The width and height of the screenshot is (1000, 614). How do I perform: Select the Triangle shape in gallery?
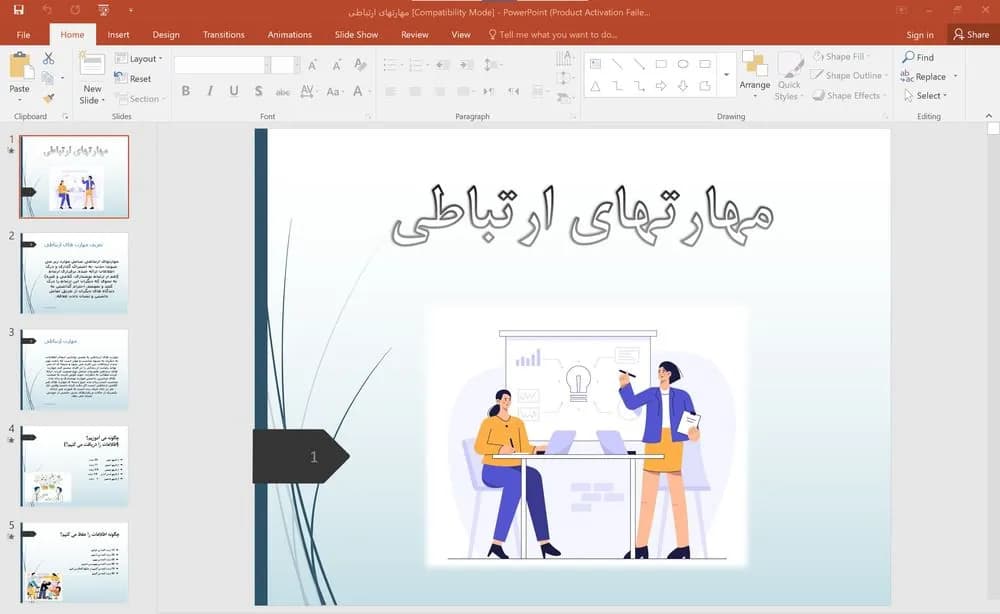coord(595,85)
